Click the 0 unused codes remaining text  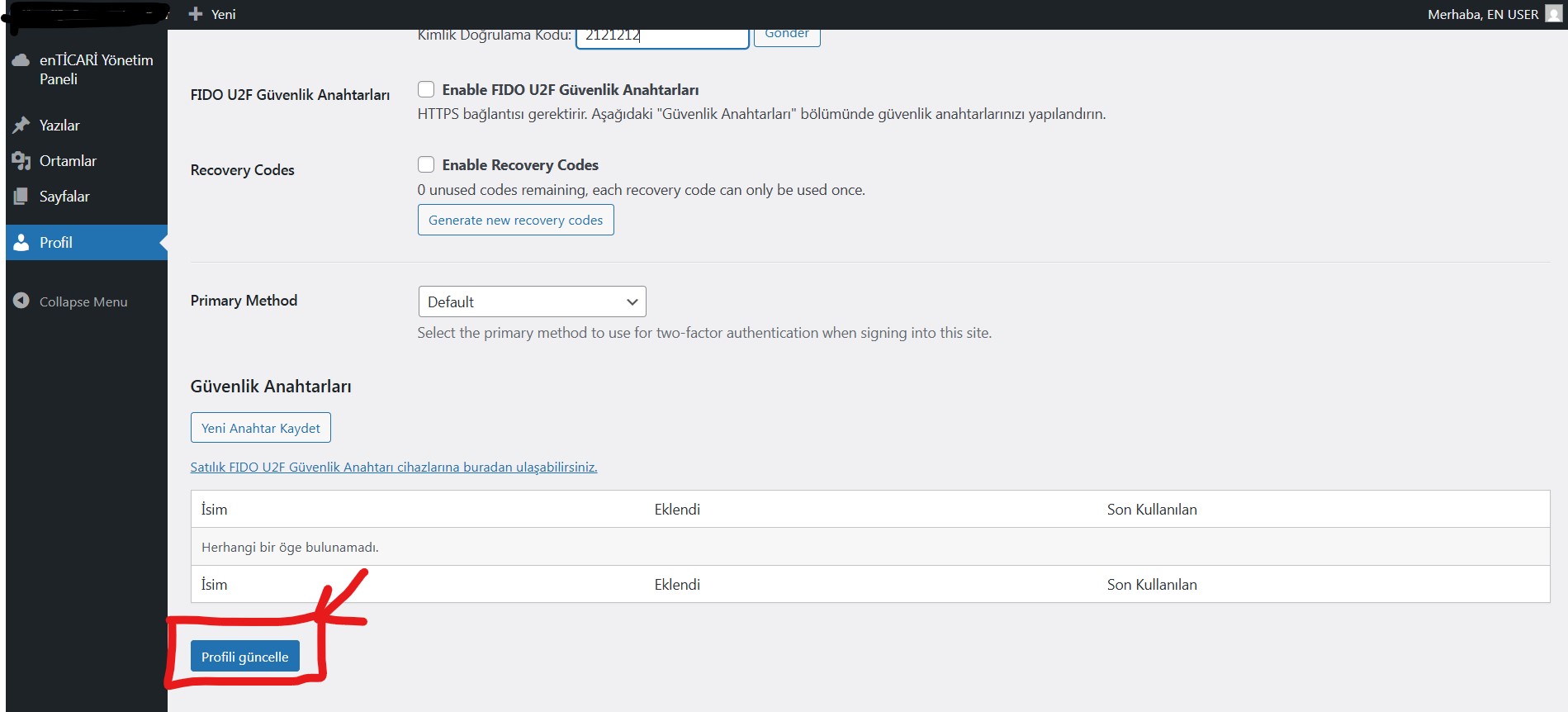pos(641,190)
